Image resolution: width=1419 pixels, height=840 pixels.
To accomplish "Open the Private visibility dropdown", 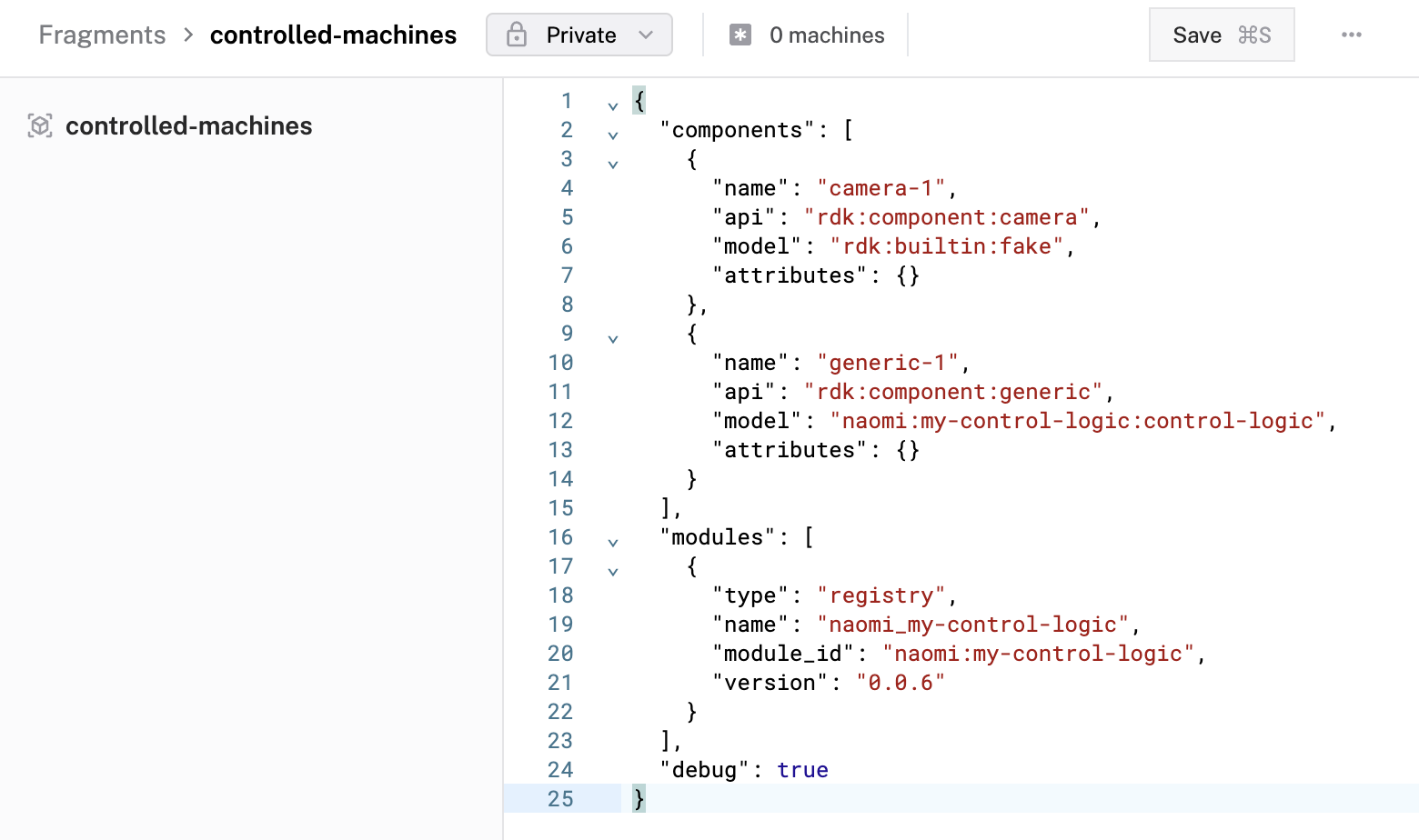I will (579, 35).
